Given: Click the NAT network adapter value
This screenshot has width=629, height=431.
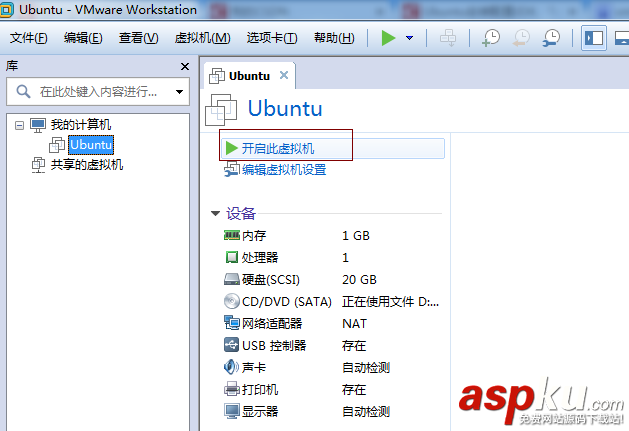Looking at the screenshot, I should pos(354,323).
